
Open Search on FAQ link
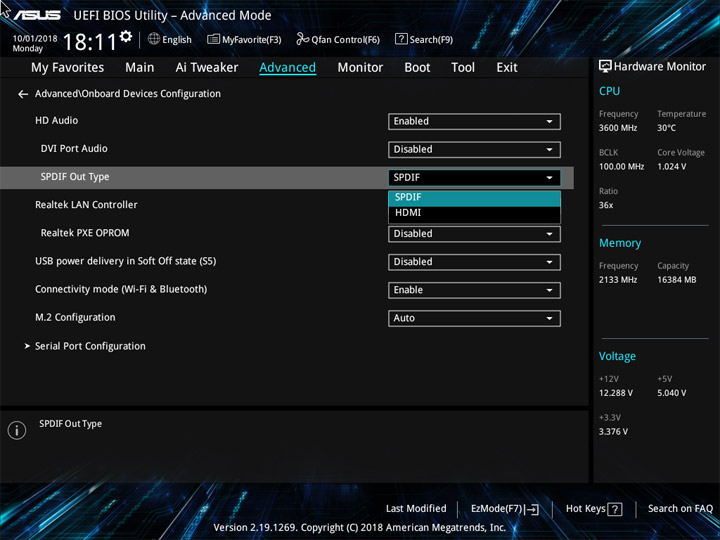[680, 509]
